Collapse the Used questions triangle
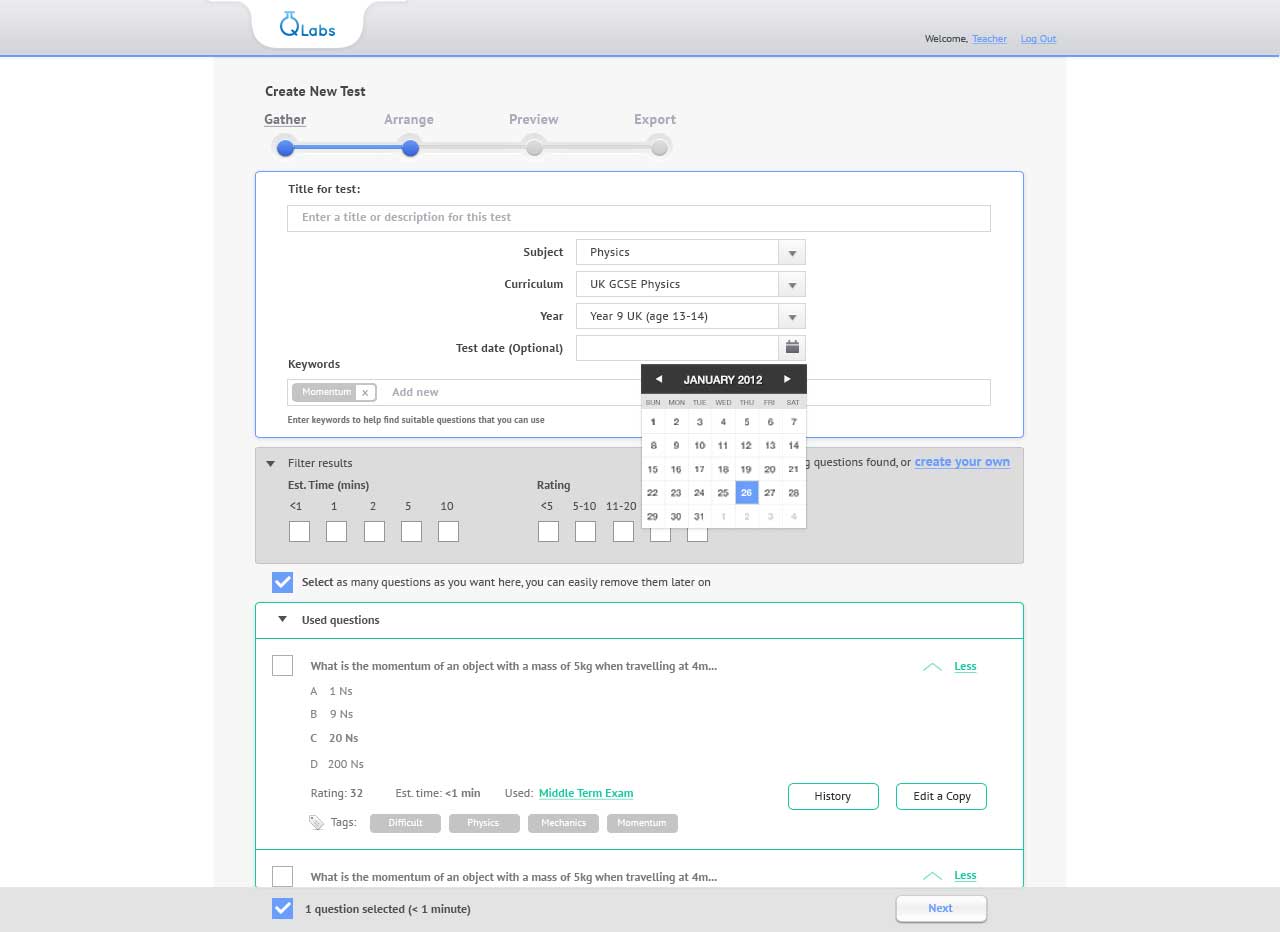Screen dimensions: 1280x932 pyautogui.click(x=283, y=620)
